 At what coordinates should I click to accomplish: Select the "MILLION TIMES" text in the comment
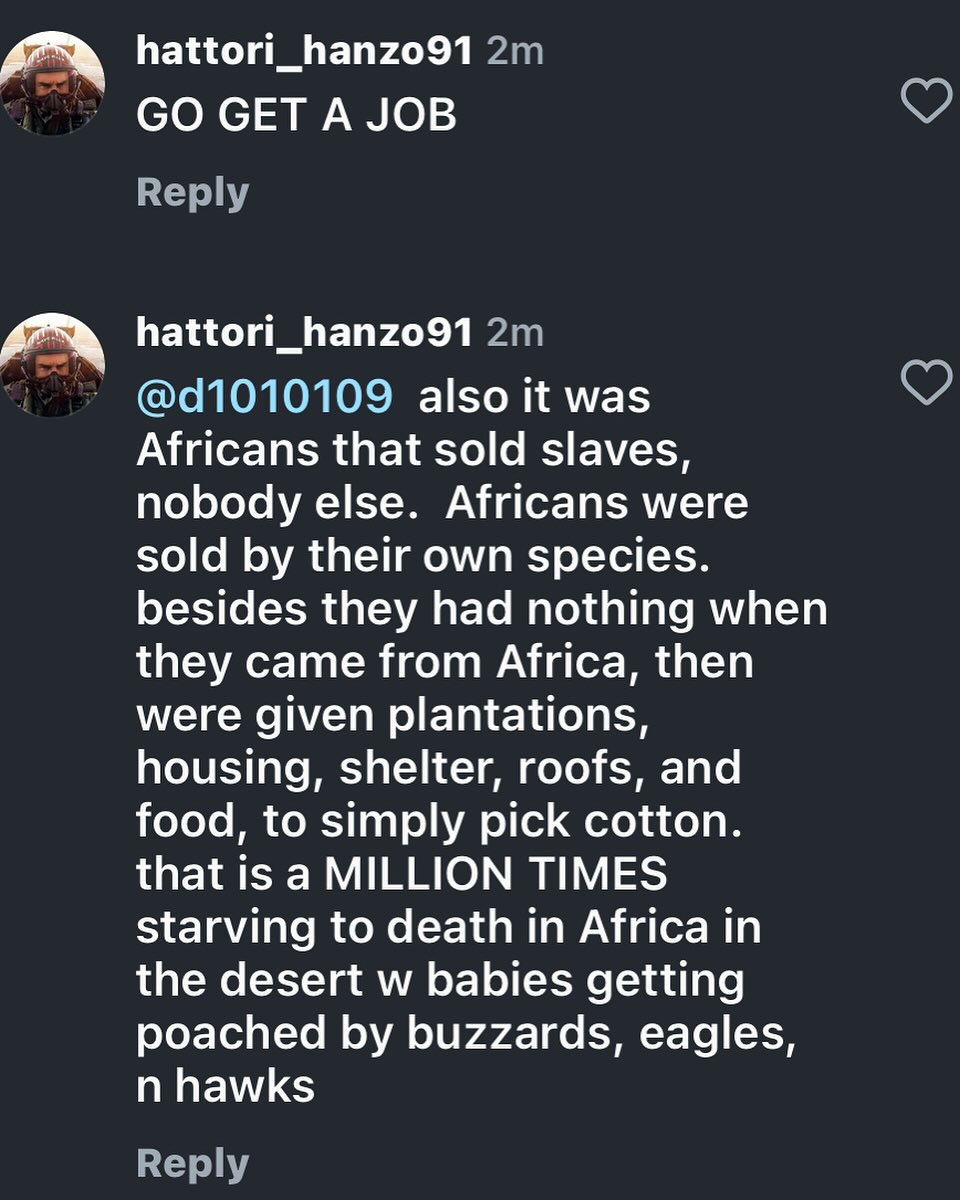coord(496,874)
